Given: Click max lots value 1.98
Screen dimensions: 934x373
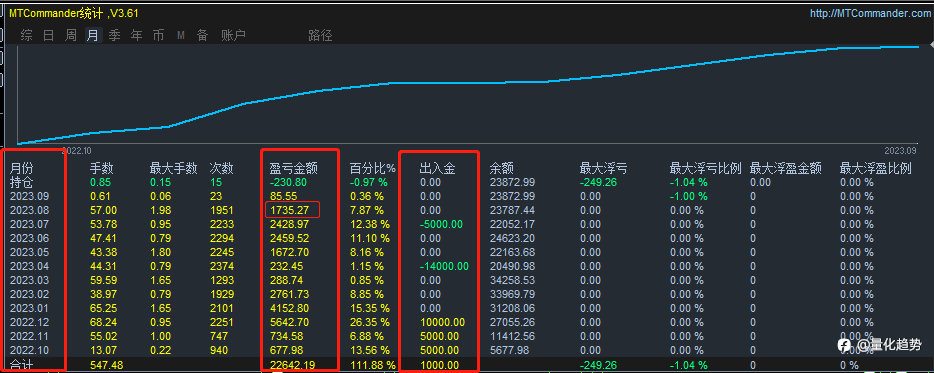Looking at the screenshot, I should click(x=160, y=210).
